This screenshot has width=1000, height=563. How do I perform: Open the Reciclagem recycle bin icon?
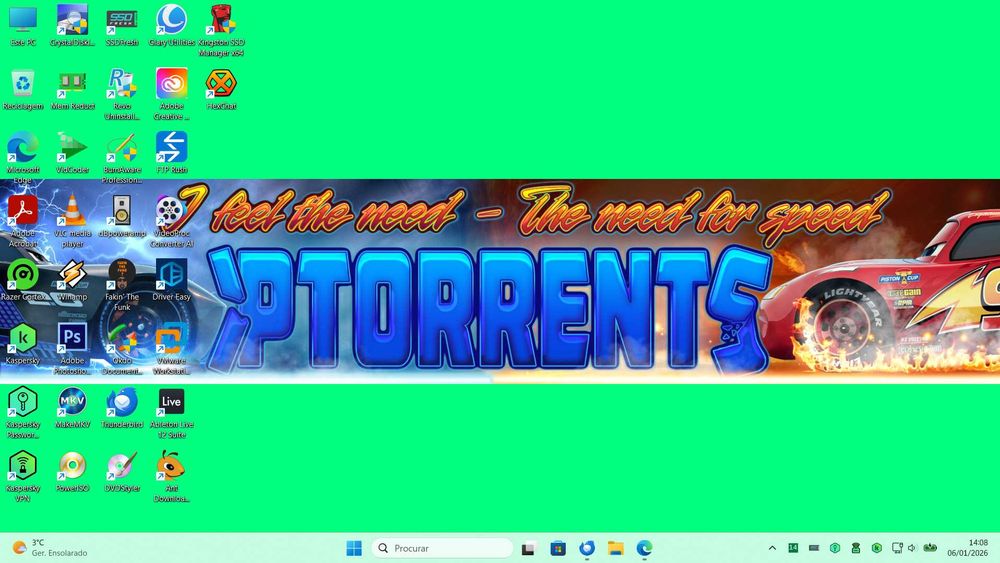point(23,89)
